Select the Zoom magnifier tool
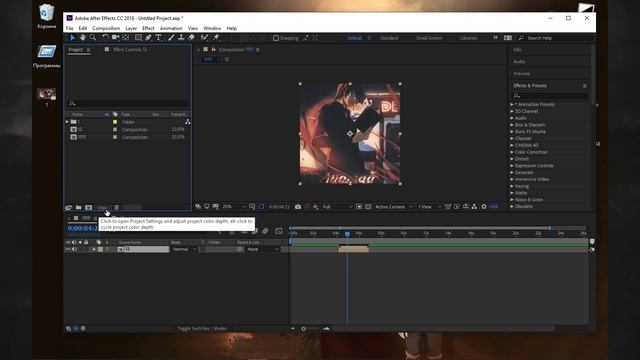Screen dimensions: 640x360 93,38
